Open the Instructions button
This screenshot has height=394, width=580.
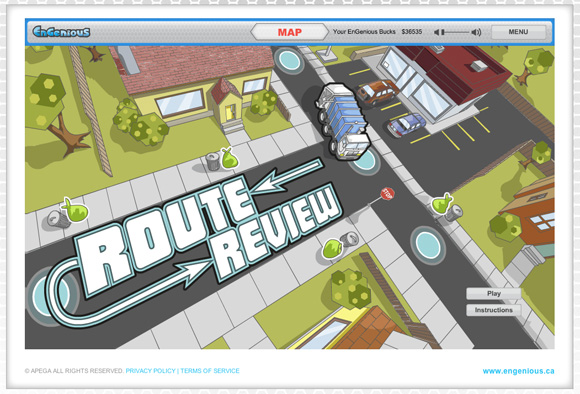pyautogui.click(x=494, y=310)
